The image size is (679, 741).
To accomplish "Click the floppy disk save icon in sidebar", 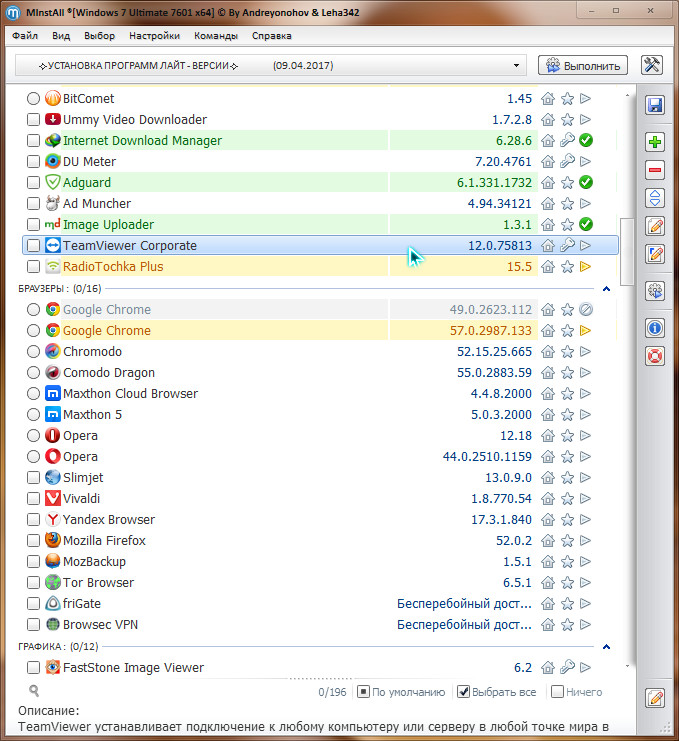I will [x=655, y=105].
